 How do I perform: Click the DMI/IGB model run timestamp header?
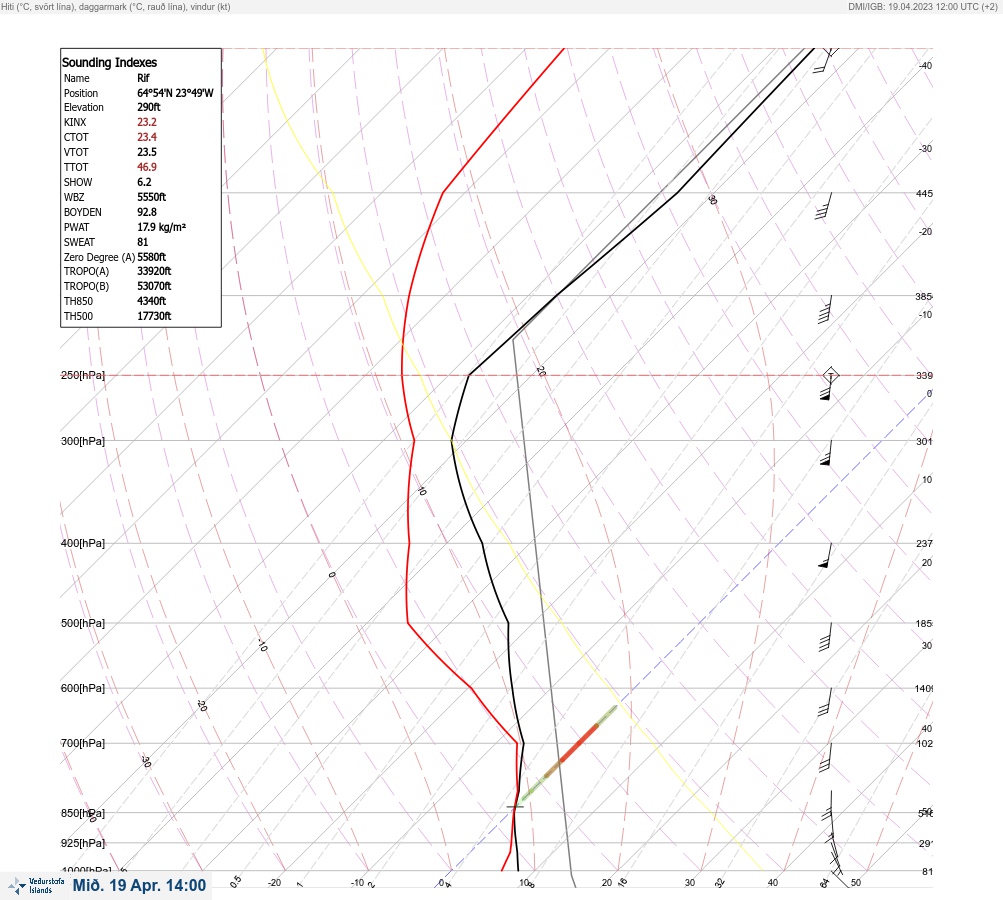(922, 6)
